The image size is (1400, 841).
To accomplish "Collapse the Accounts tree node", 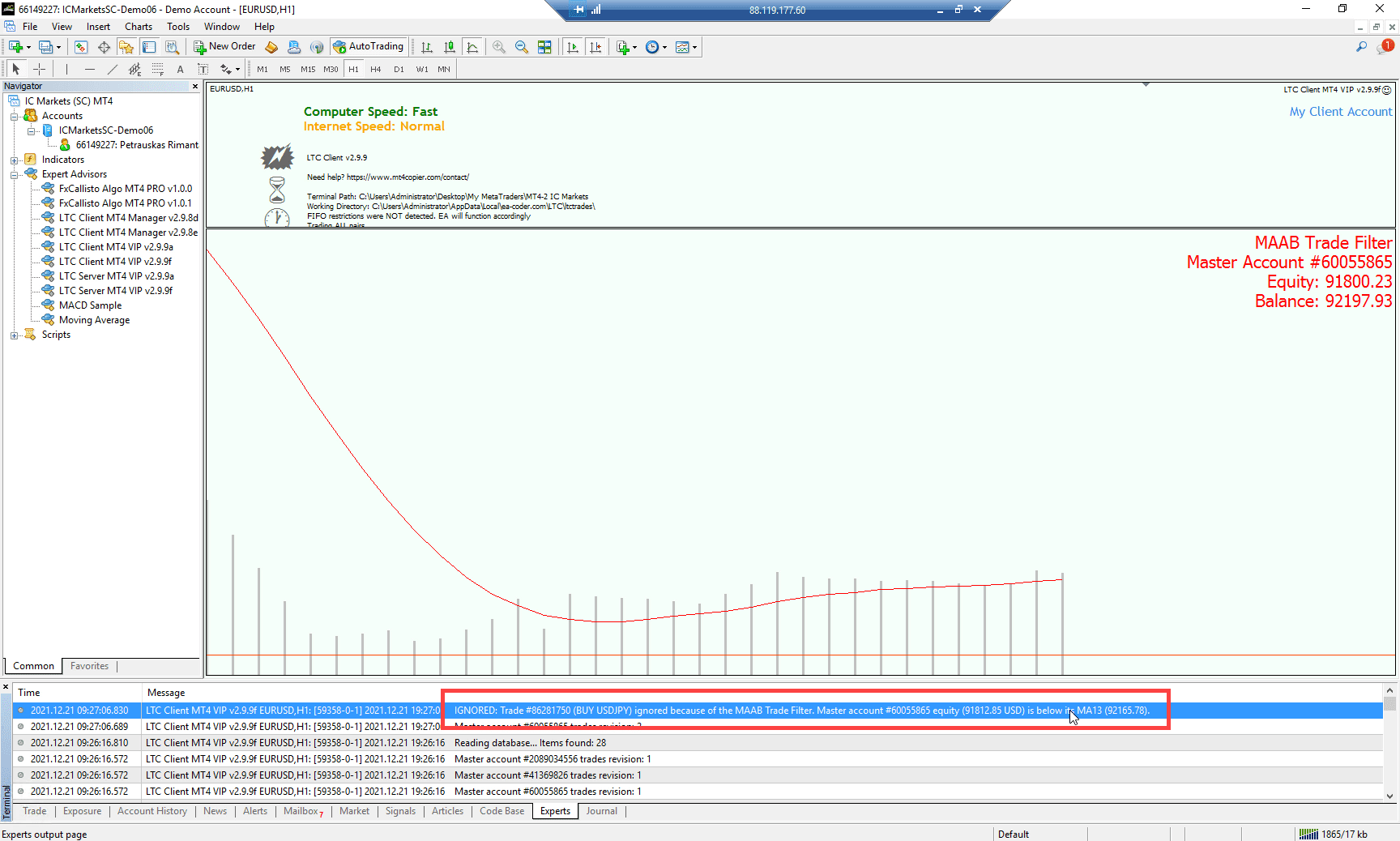I will coord(14,117).
